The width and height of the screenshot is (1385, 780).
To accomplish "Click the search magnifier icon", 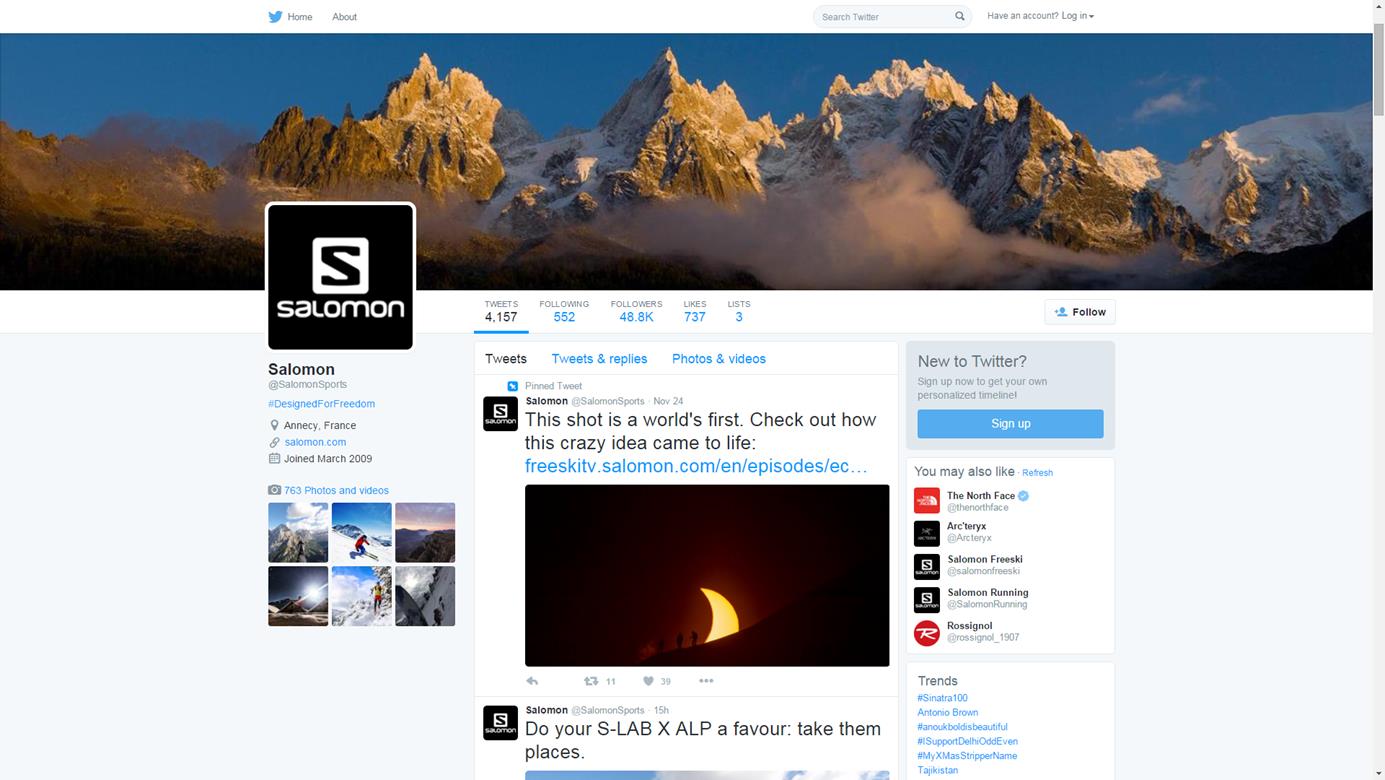I will (x=960, y=16).
